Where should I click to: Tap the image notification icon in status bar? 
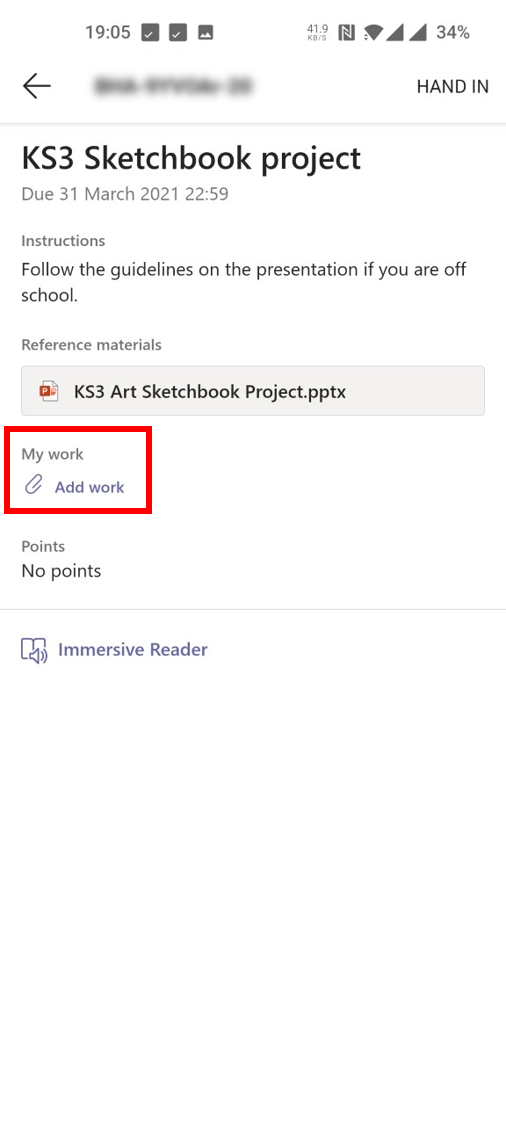tap(205, 32)
